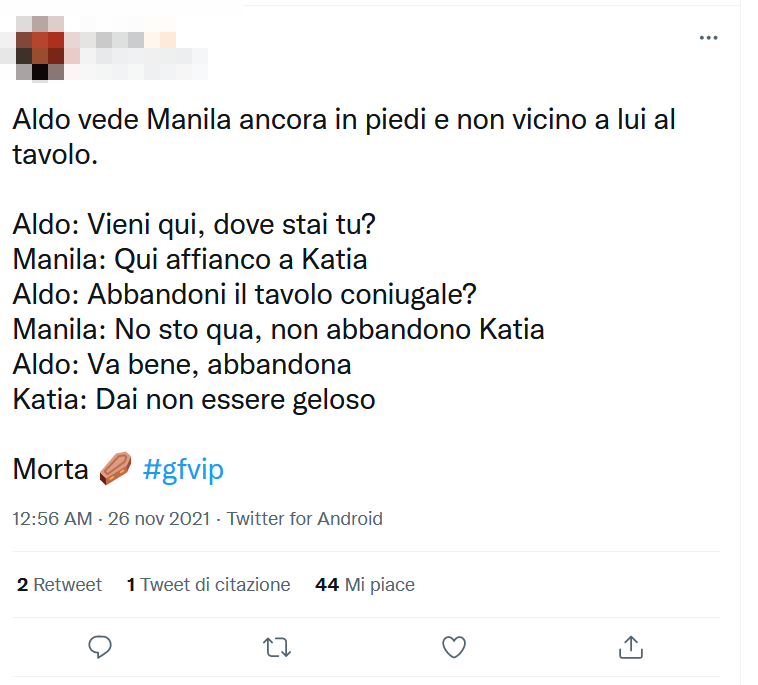Click the line "Manila: Qui affianco a Katia"

click(190, 260)
